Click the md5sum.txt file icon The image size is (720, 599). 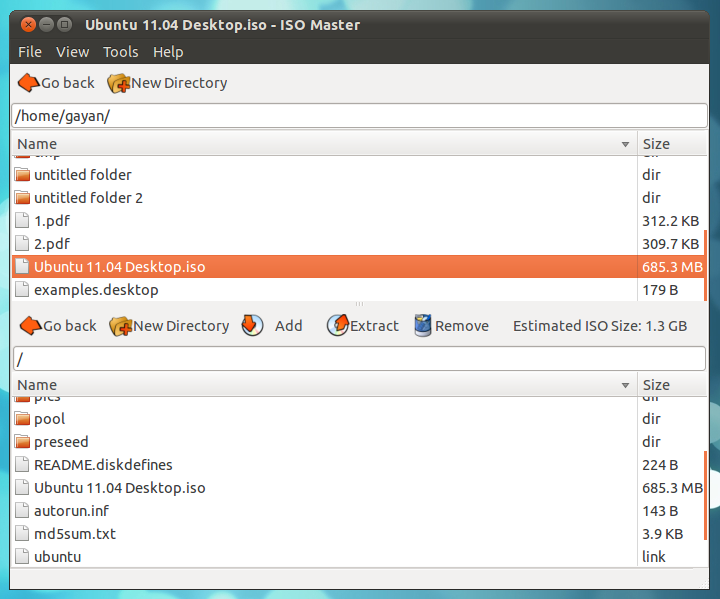(22, 533)
